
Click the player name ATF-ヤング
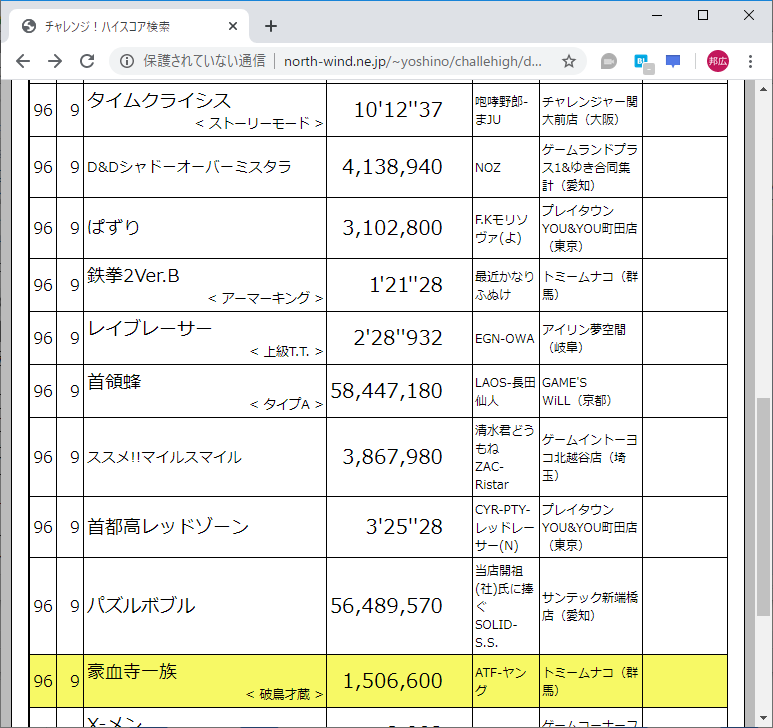click(x=501, y=681)
